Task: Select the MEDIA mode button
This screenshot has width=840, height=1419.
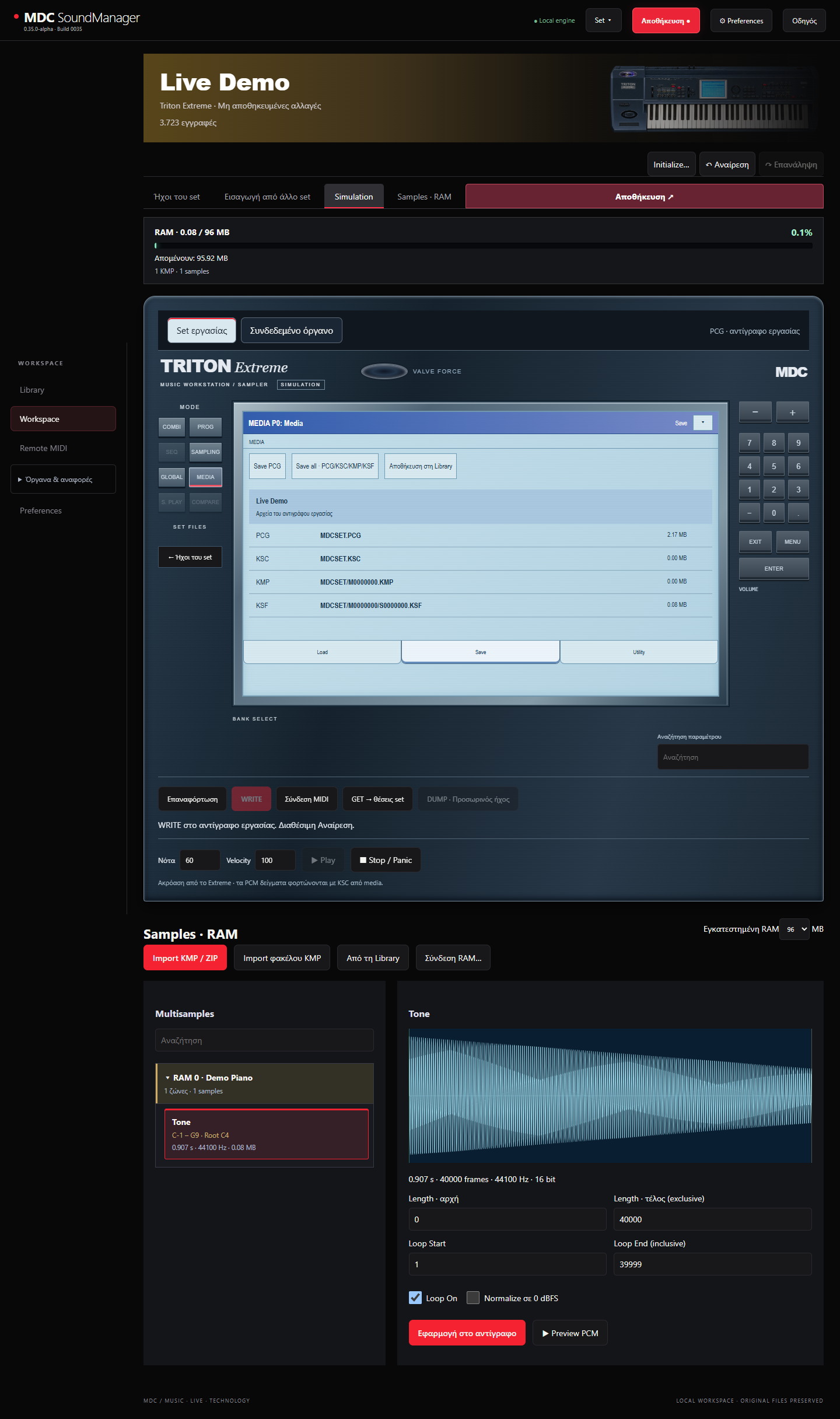Action: pos(205,477)
